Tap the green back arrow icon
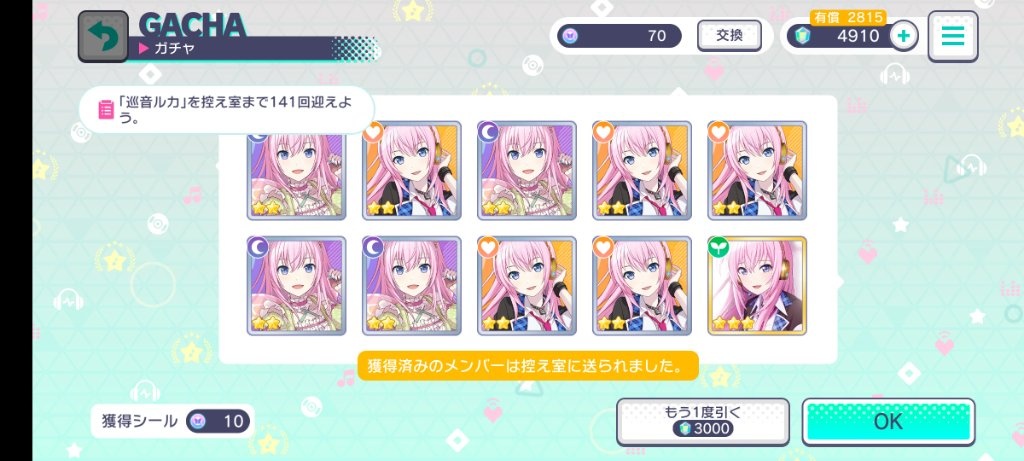This screenshot has height=461, width=1024. click(103, 37)
